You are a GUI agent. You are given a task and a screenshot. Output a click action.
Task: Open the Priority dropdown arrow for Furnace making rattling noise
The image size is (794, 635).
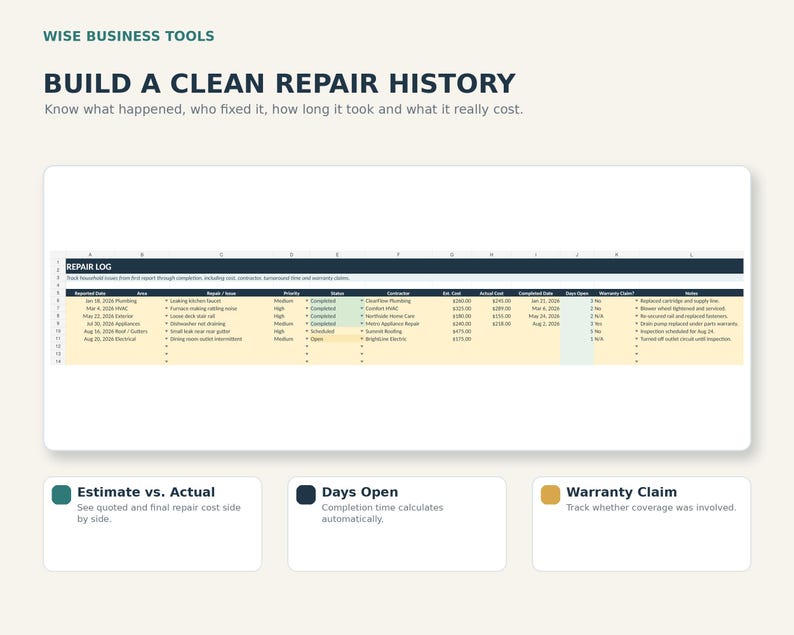306,308
